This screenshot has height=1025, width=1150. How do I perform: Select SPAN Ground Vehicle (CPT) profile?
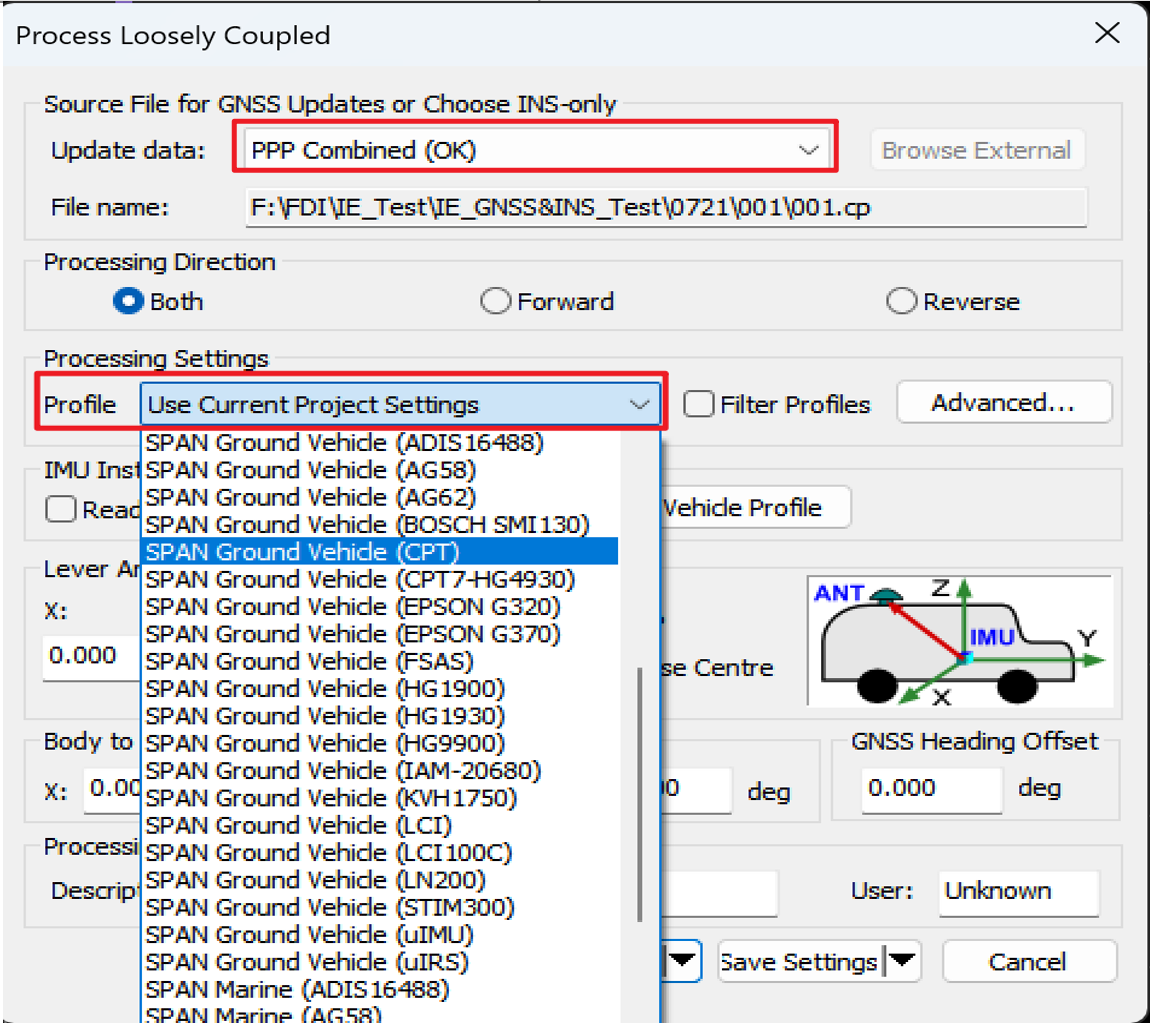tap(380, 552)
